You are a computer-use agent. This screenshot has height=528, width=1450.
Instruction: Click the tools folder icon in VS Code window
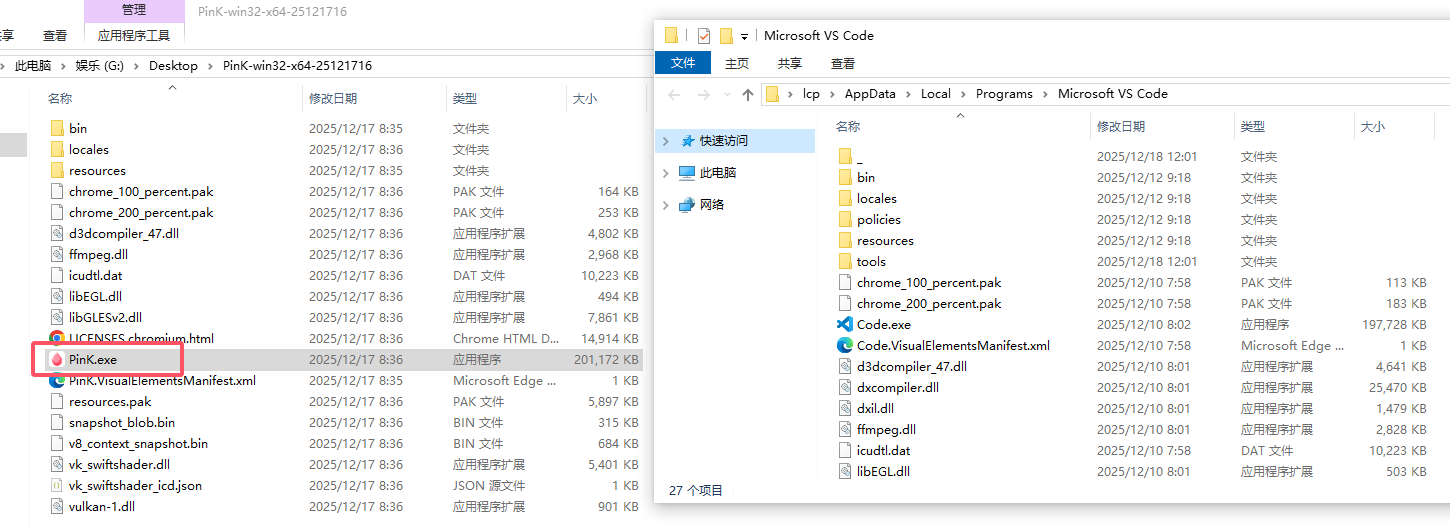point(845,261)
